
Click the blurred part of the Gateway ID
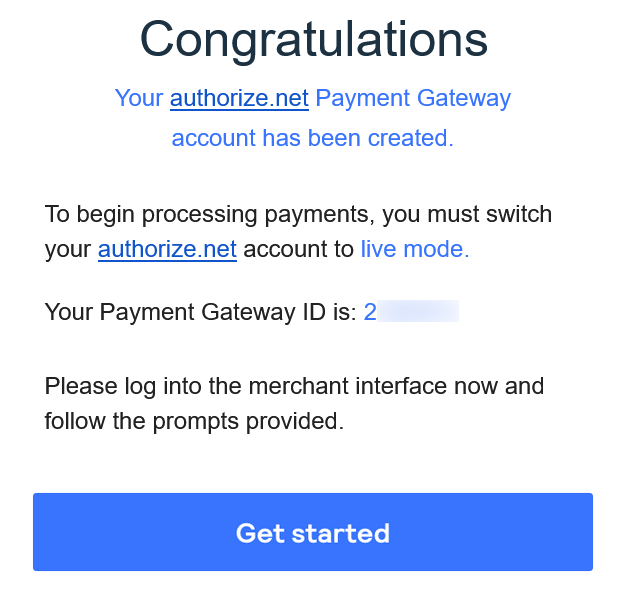pyautogui.click(x=418, y=311)
